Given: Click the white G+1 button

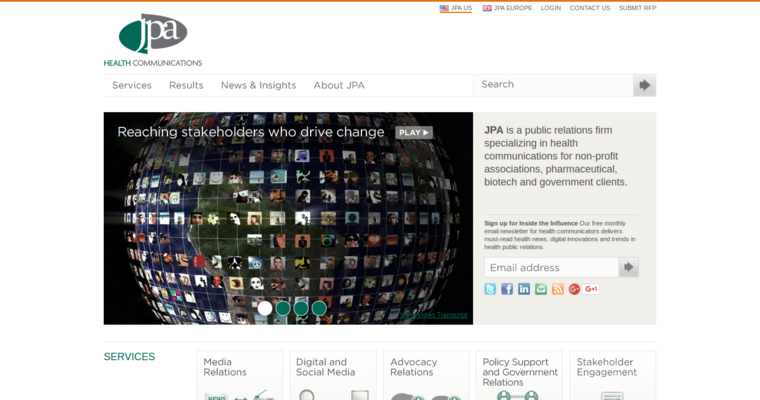Looking at the screenshot, I should coord(591,289).
